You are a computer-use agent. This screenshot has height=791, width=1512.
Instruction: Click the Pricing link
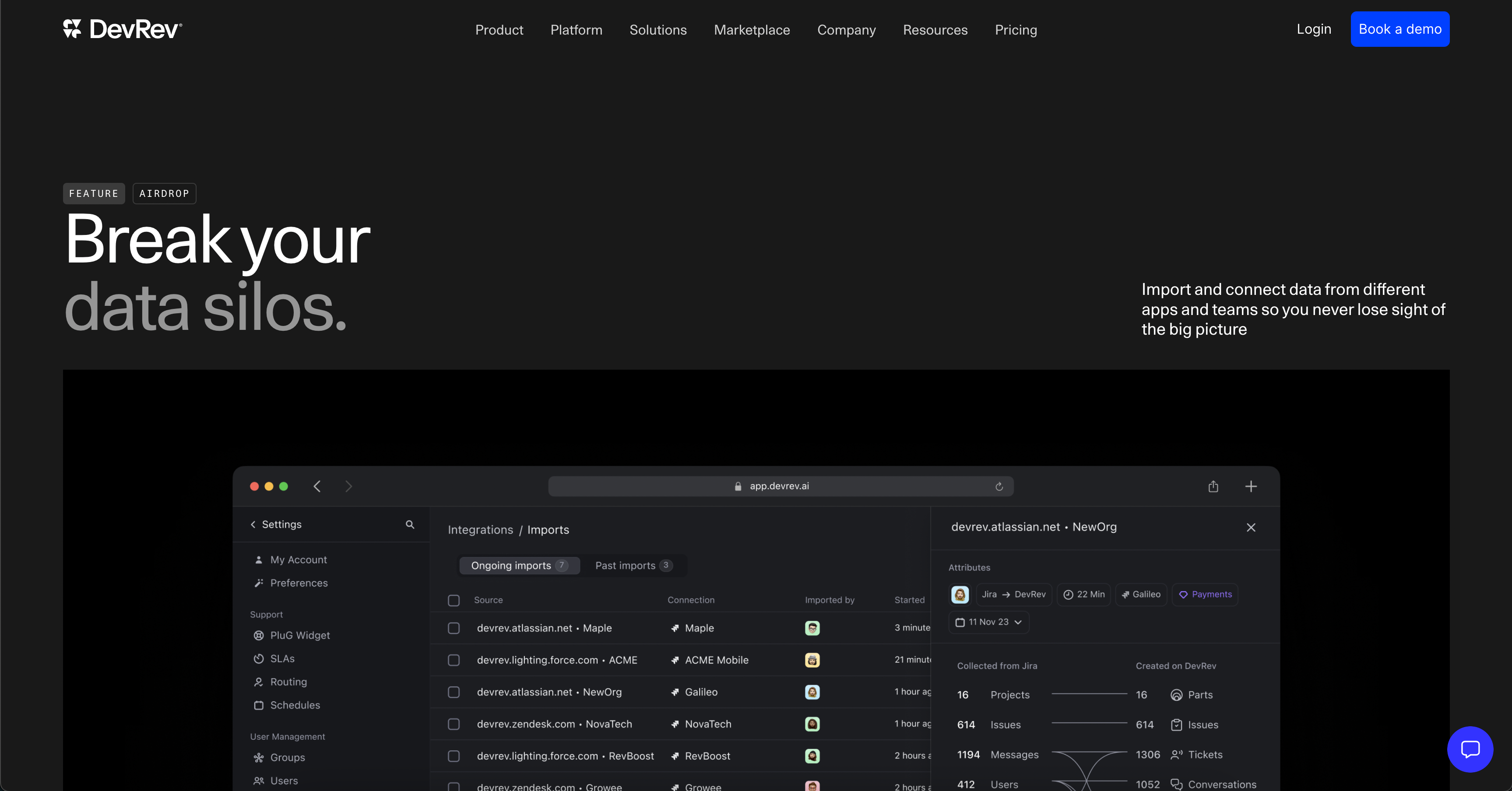point(1016,29)
